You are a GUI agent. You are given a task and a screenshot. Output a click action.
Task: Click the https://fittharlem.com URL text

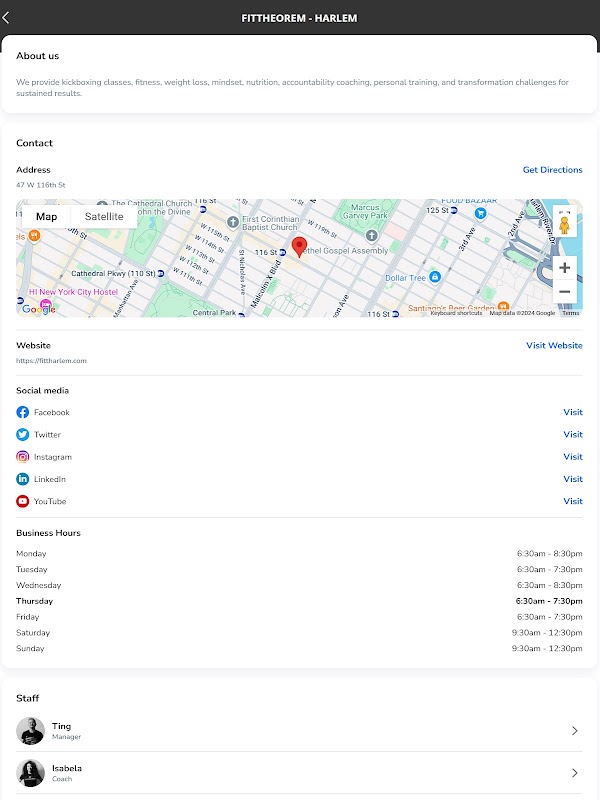click(51, 361)
